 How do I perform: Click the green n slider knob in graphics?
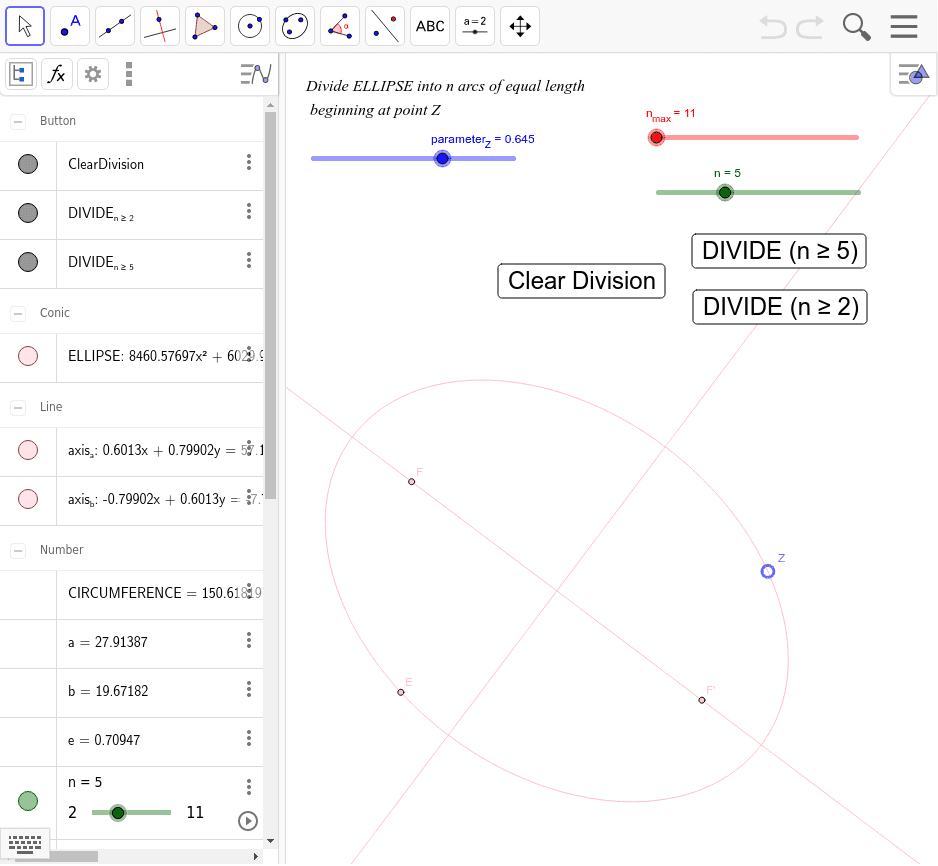725,193
